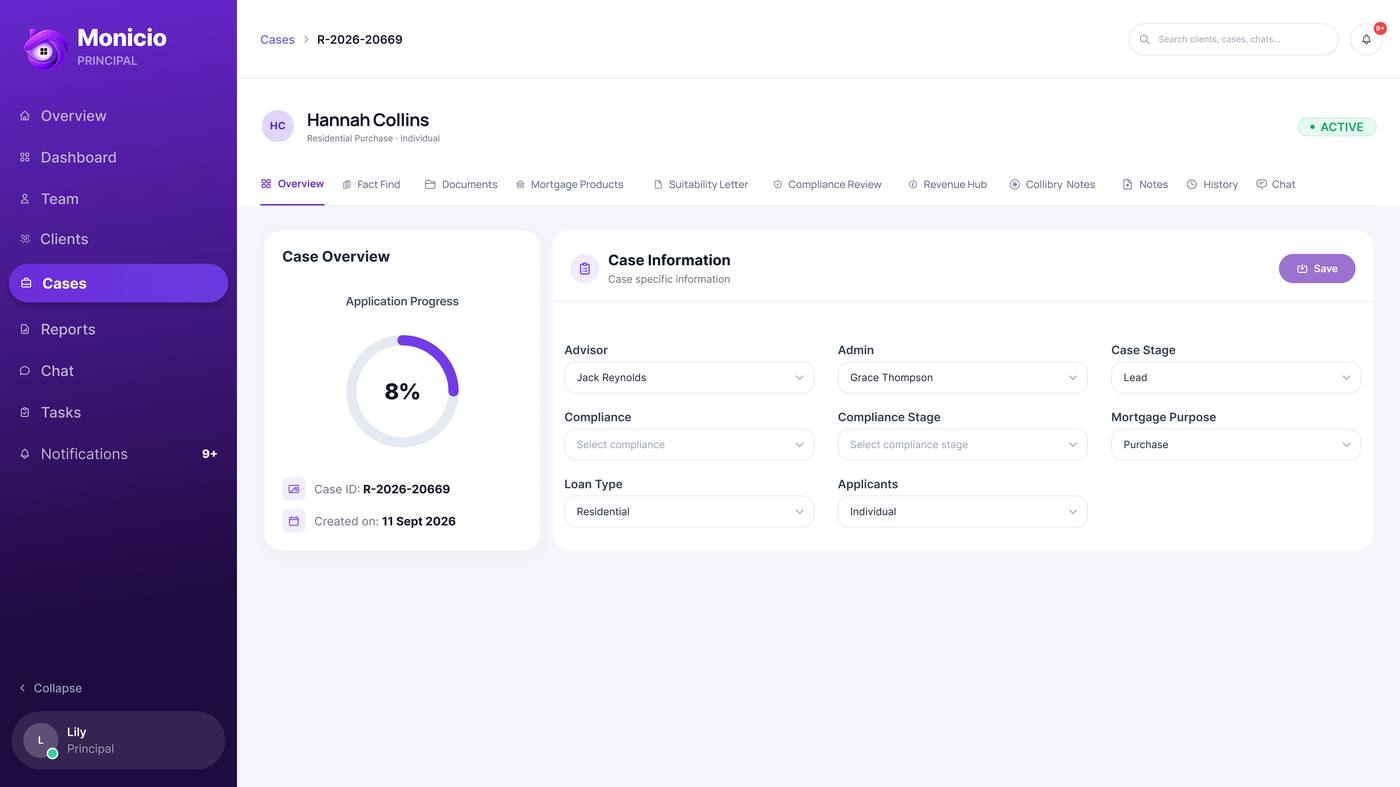Open the Admin dropdown
This screenshot has height=787, width=1400.
point(962,377)
